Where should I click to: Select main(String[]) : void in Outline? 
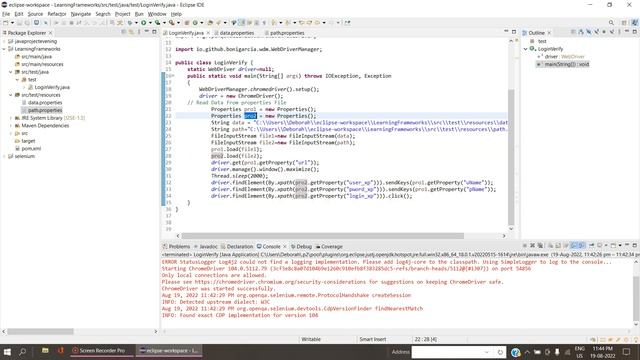pyautogui.click(x=567, y=64)
